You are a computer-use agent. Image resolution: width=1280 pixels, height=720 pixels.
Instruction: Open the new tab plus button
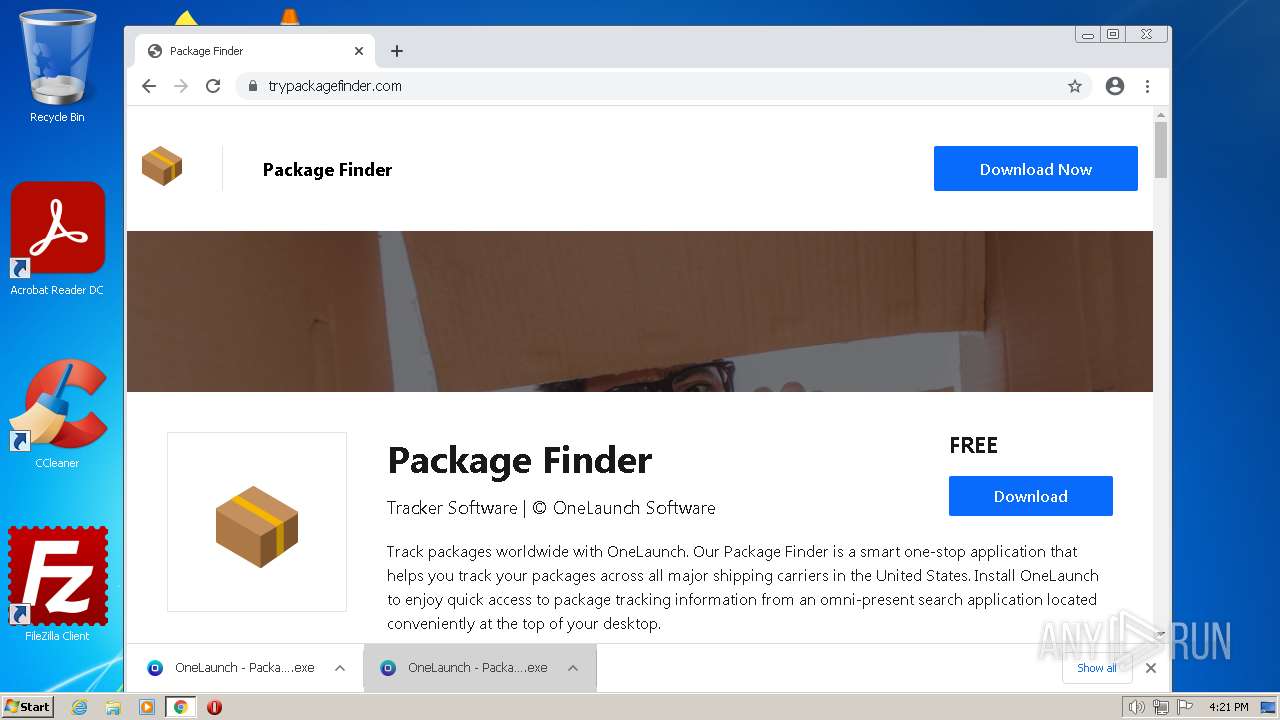pyautogui.click(x=397, y=51)
